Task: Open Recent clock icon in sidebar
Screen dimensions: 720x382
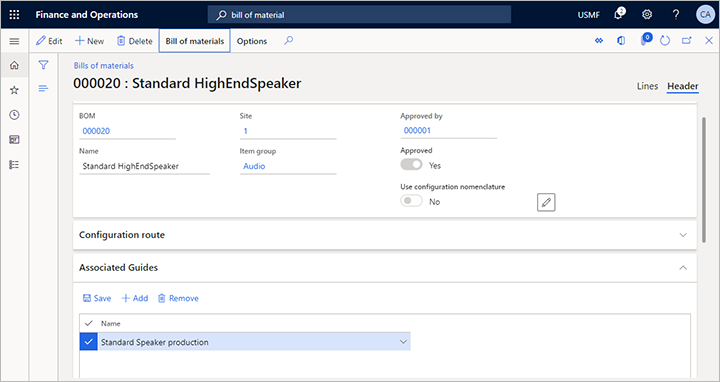Action: [14, 115]
